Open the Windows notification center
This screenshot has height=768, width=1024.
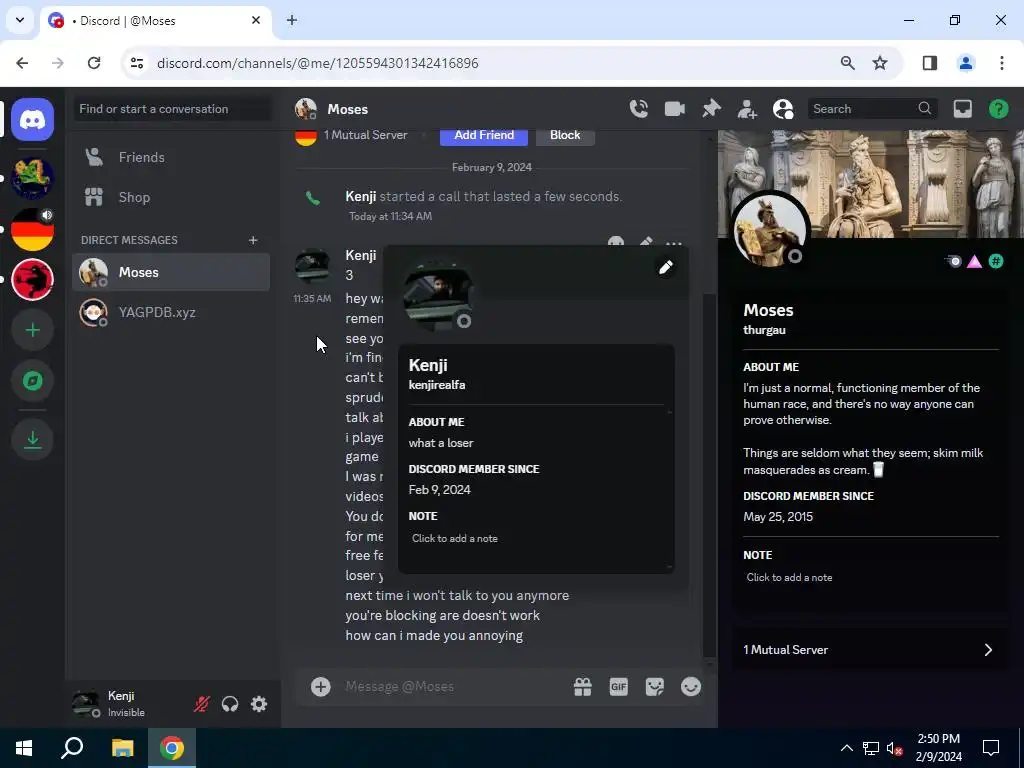coord(991,748)
